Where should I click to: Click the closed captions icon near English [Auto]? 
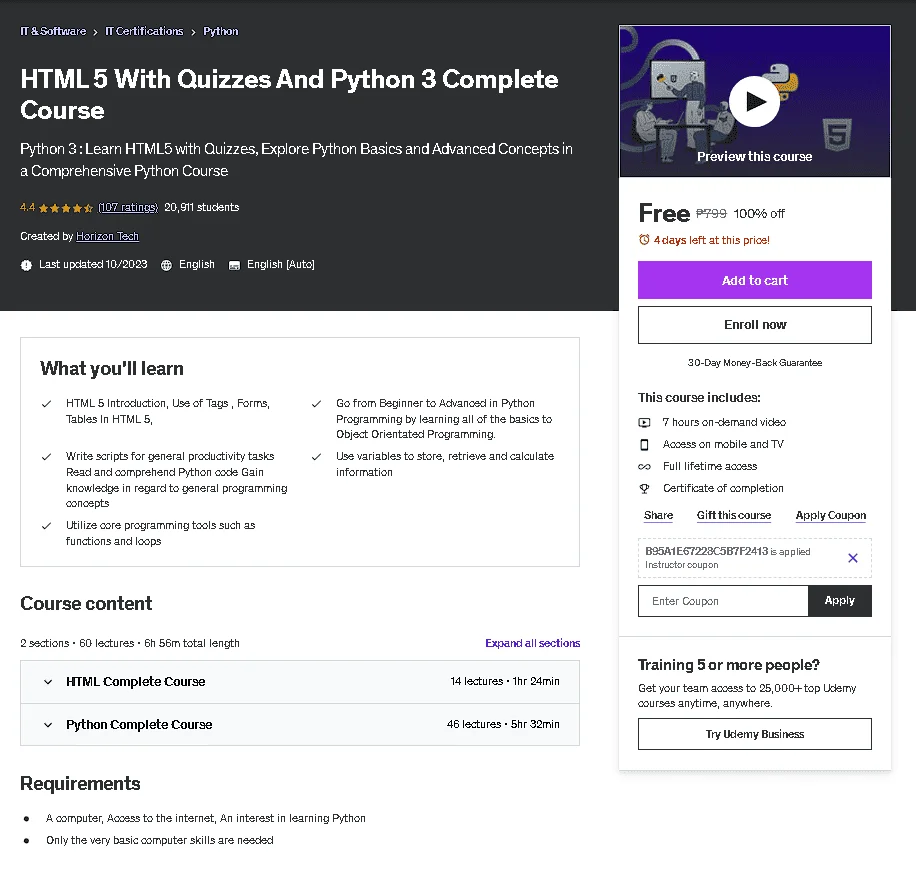coord(234,265)
